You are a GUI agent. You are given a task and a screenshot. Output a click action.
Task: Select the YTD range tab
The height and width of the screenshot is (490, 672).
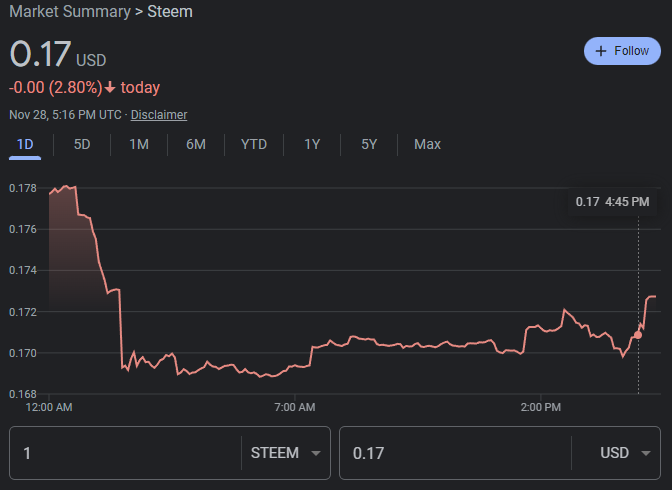pyautogui.click(x=254, y=144)
